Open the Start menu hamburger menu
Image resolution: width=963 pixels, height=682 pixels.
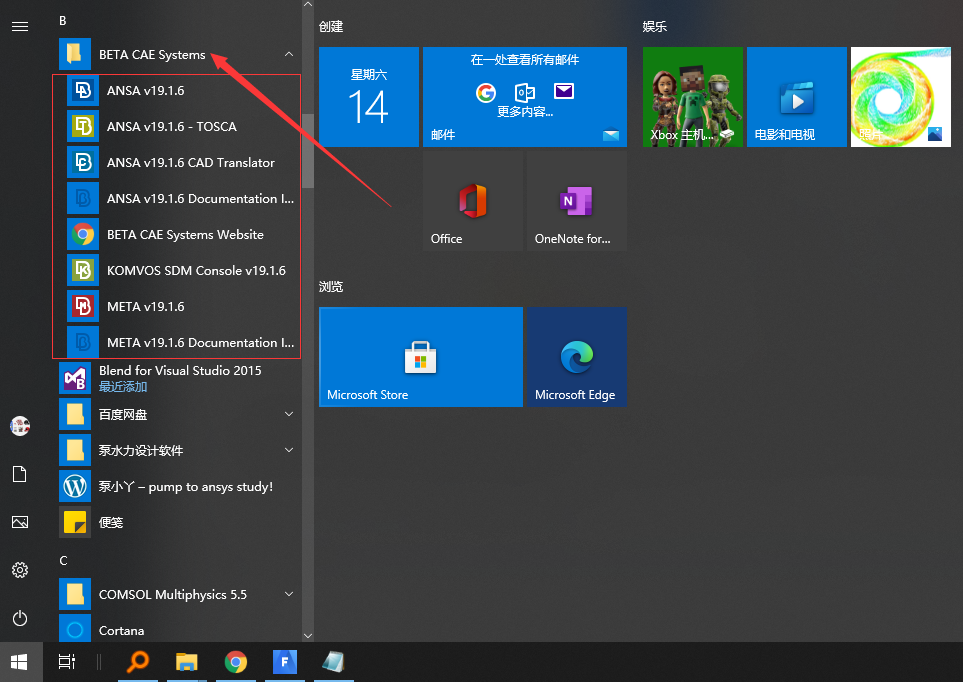tap(20, 26)
